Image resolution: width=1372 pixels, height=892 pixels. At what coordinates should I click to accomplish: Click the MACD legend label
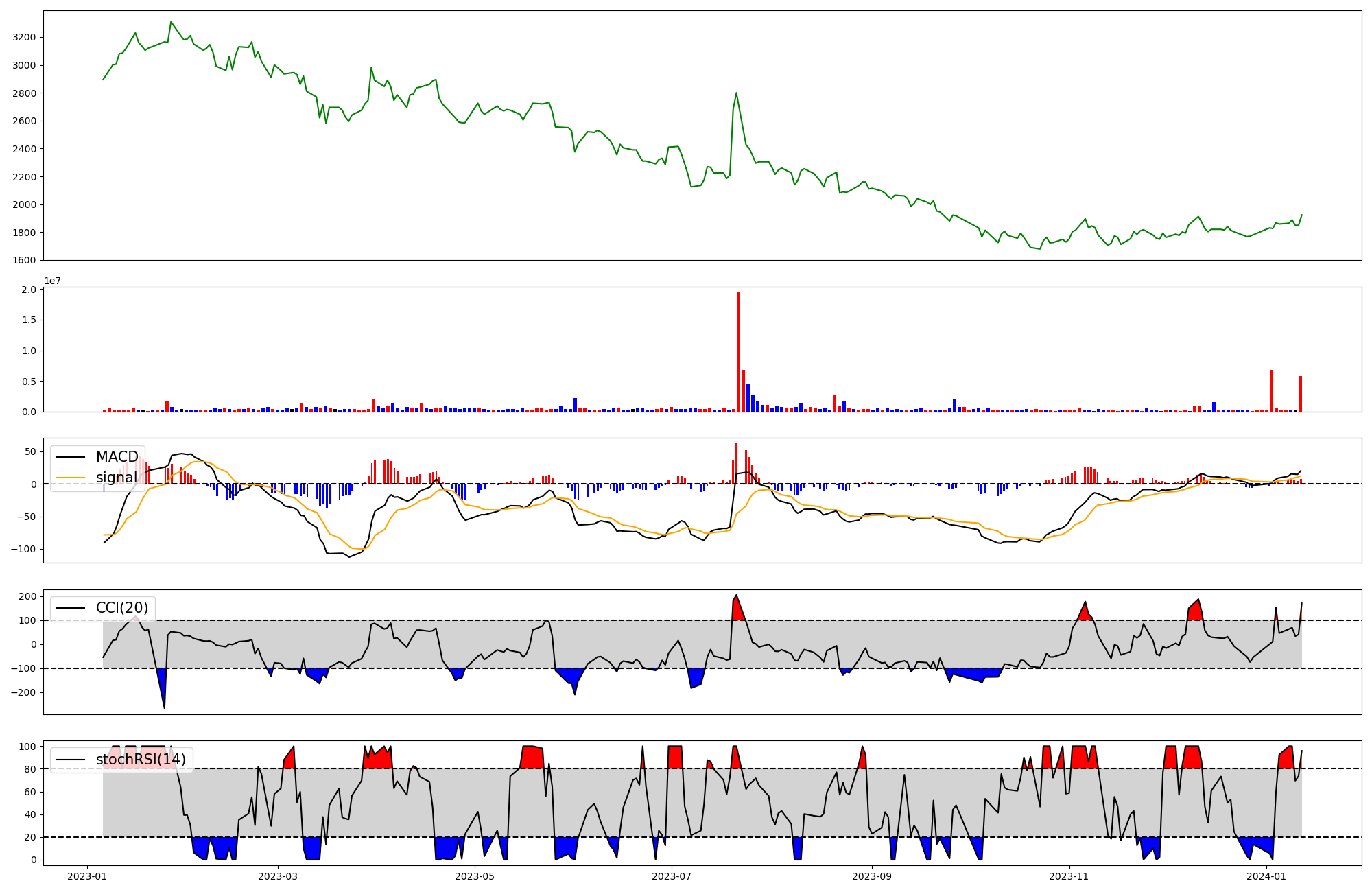(117, 457)
